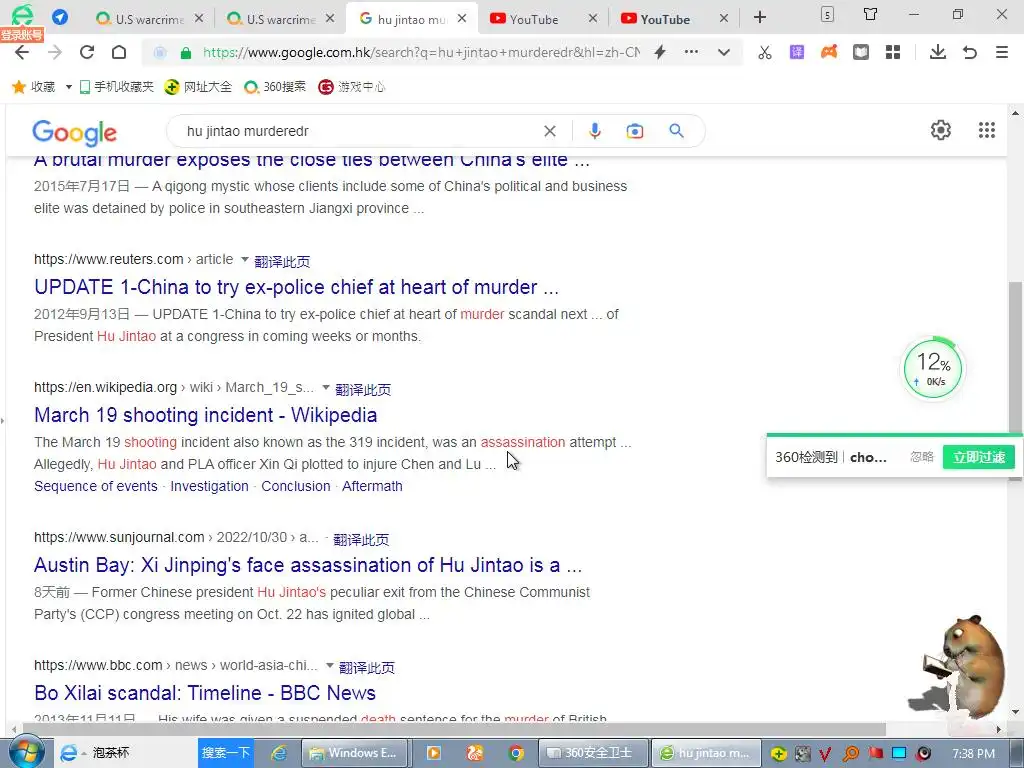Click 搜索一下 taskbar search button

tap(225, 753)
